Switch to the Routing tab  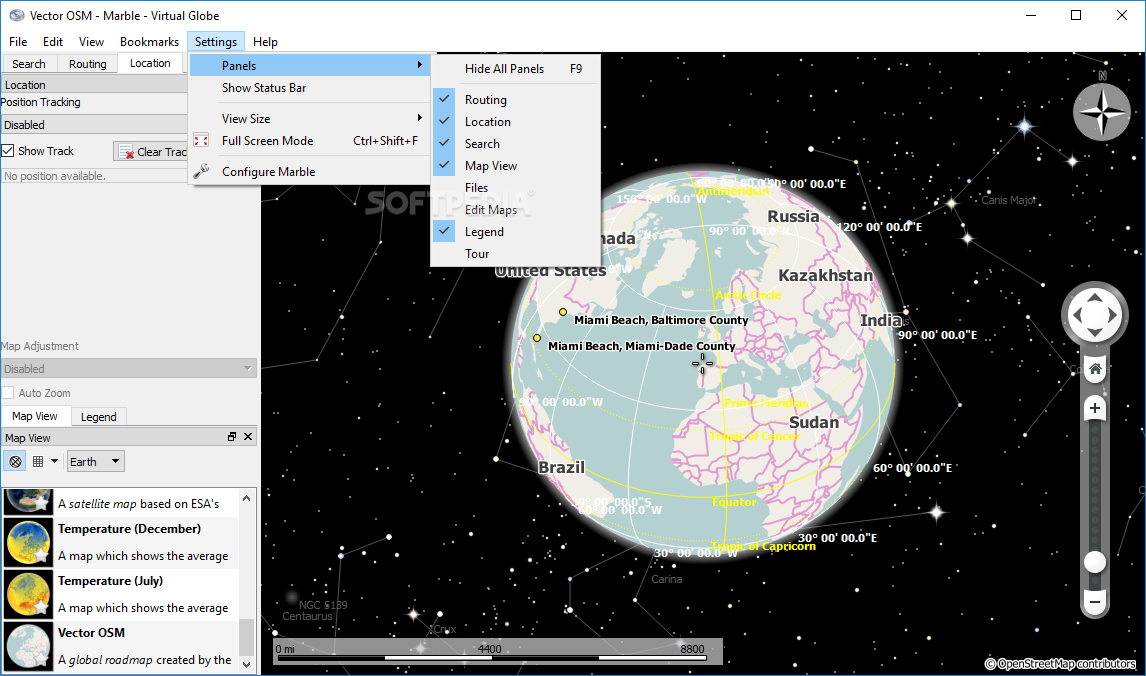pos(88,64)
